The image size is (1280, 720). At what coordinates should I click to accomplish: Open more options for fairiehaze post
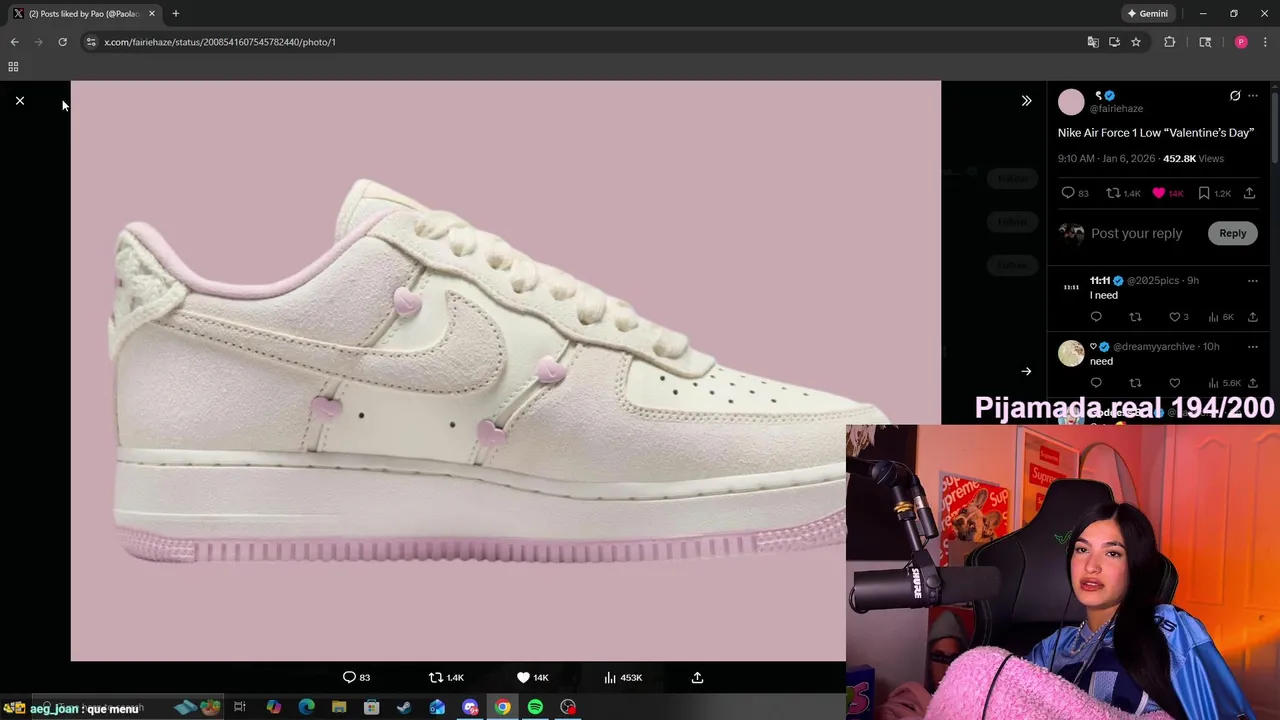pos(1253,96)
